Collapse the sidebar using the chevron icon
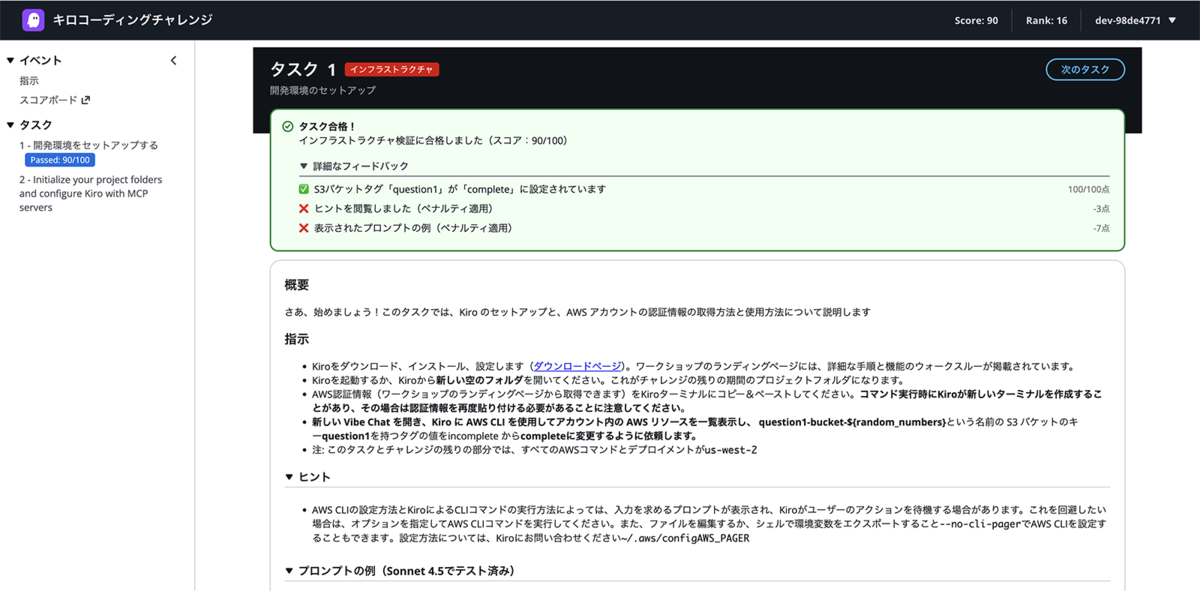The height and width of the screenshot is (591, 1200). 173,61
